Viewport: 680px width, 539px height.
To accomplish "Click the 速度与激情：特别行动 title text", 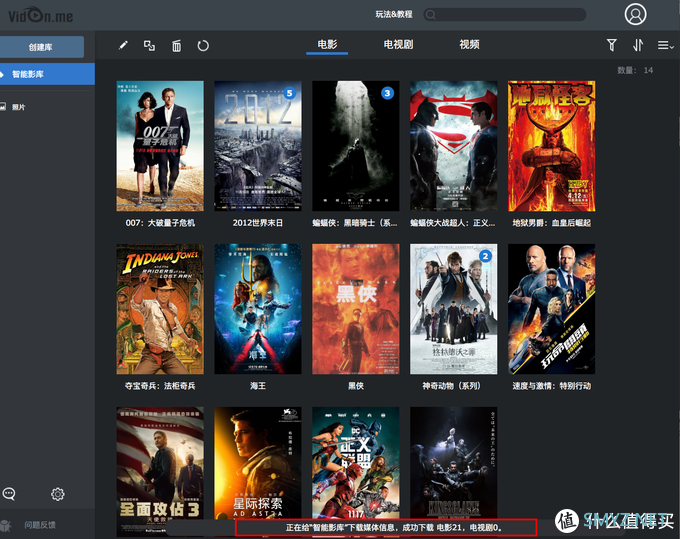I will pos(552,386).
